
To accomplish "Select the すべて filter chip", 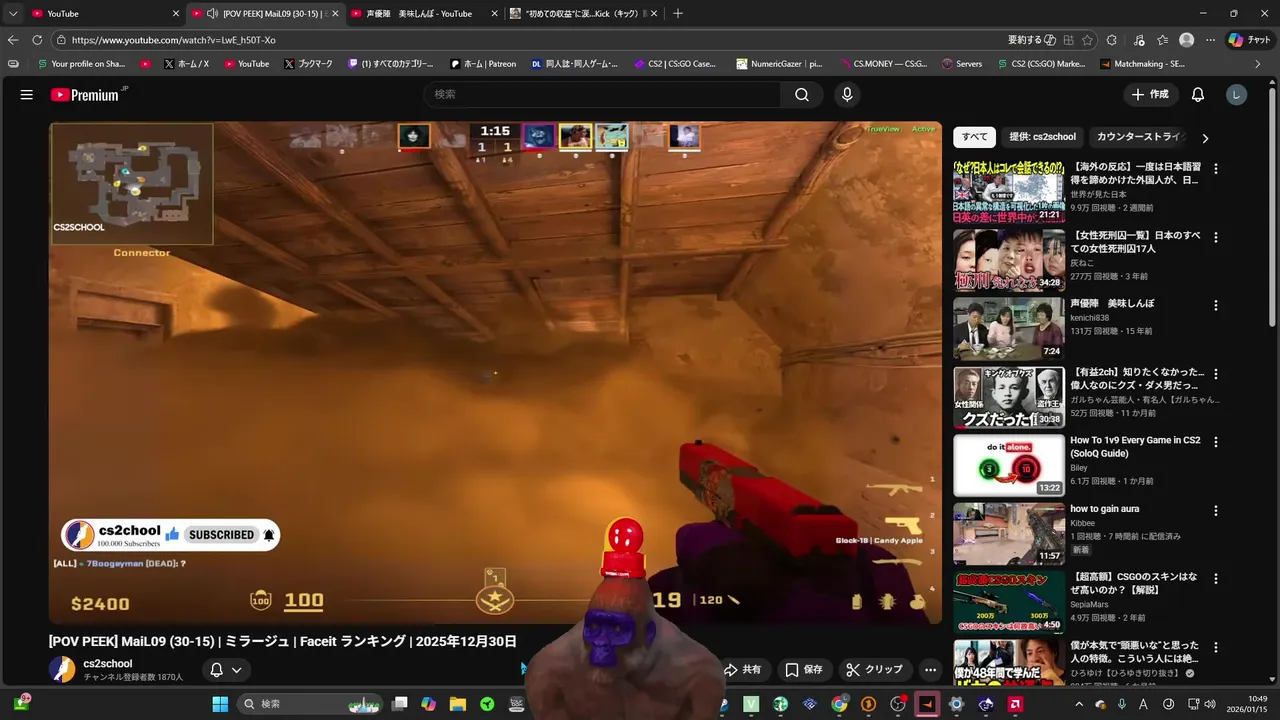I will 975,137.
